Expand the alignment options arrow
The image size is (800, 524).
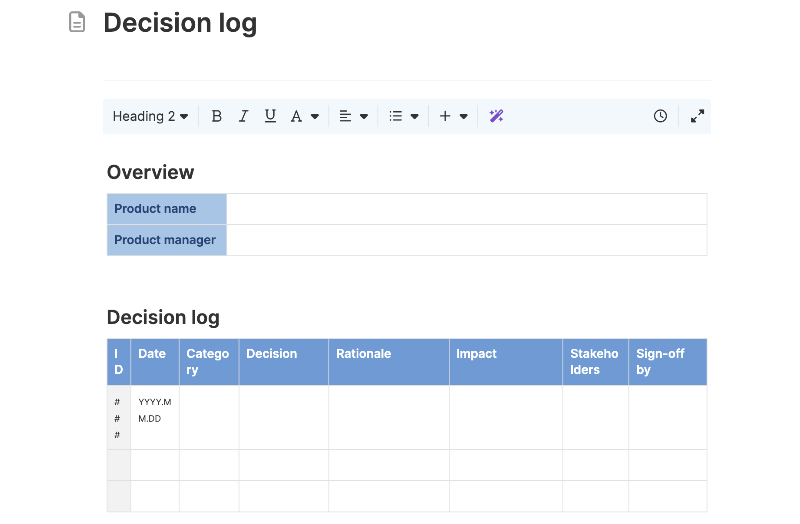point(364,116)
